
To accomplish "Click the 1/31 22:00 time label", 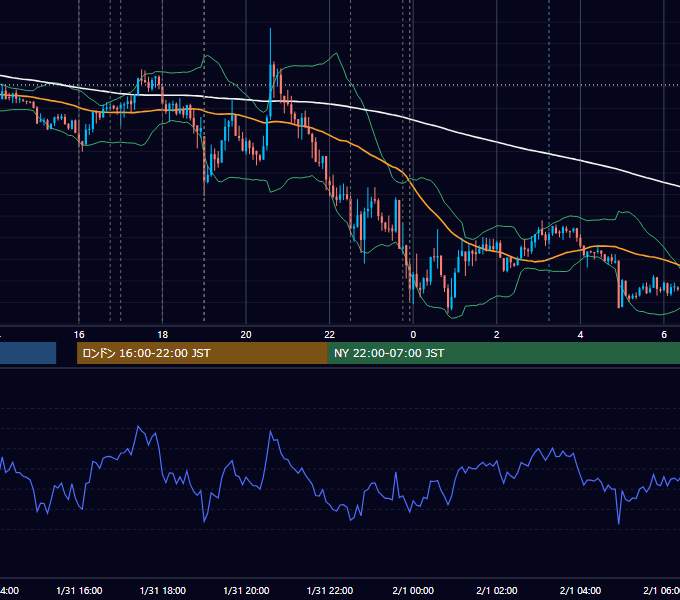I will [x=330, y=590].
